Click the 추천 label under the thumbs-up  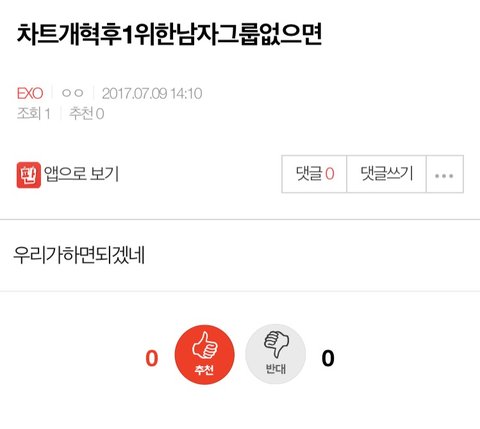pos(204,370)
